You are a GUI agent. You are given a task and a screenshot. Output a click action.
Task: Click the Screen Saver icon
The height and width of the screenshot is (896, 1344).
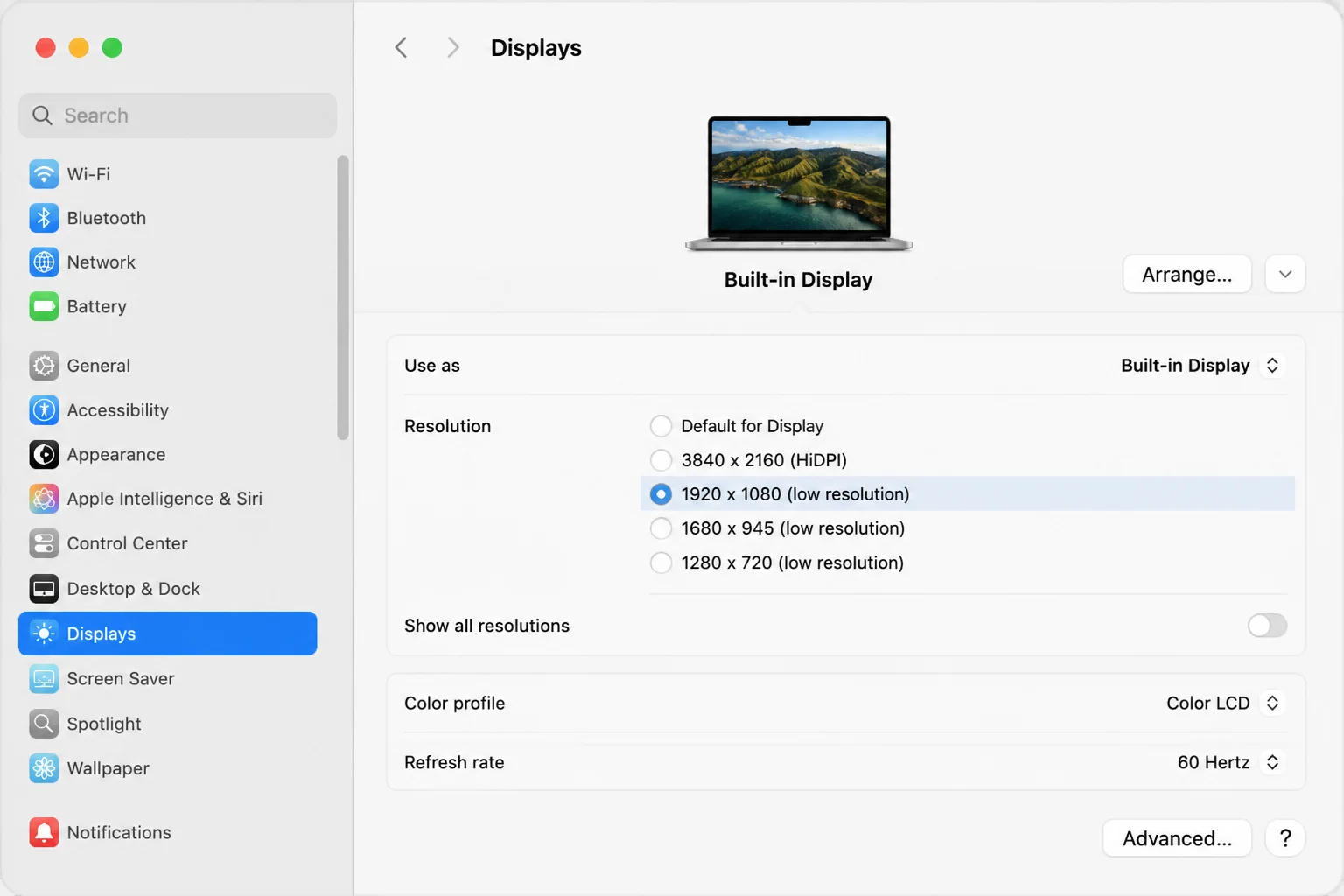(44, 678)
